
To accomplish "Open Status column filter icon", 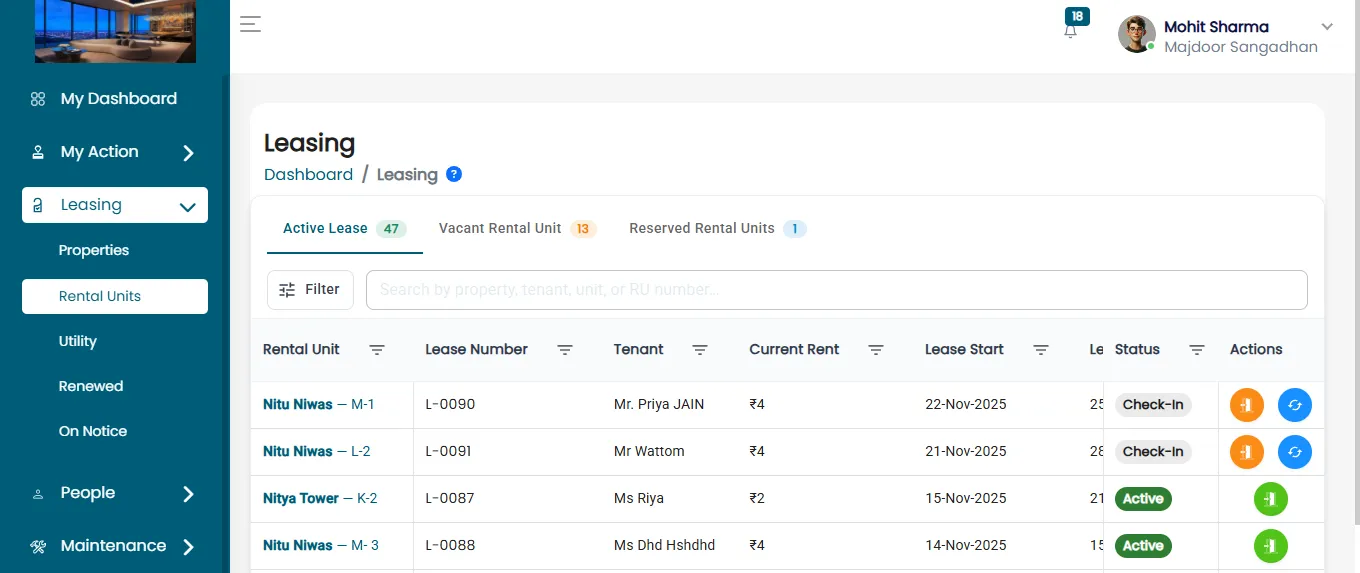I will click(x=1197, y=349).
